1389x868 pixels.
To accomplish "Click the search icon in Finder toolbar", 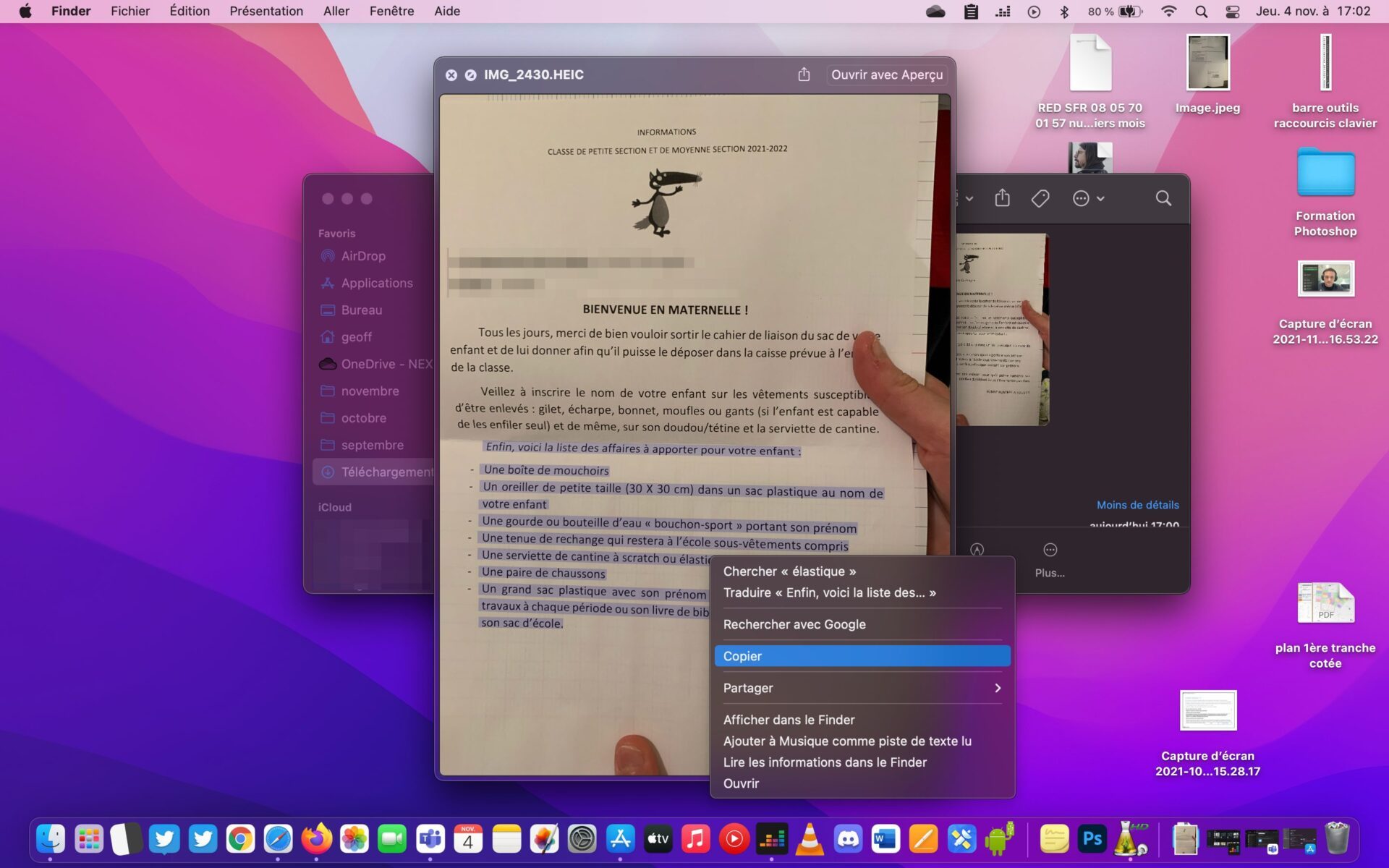I will click(1163, 198).
